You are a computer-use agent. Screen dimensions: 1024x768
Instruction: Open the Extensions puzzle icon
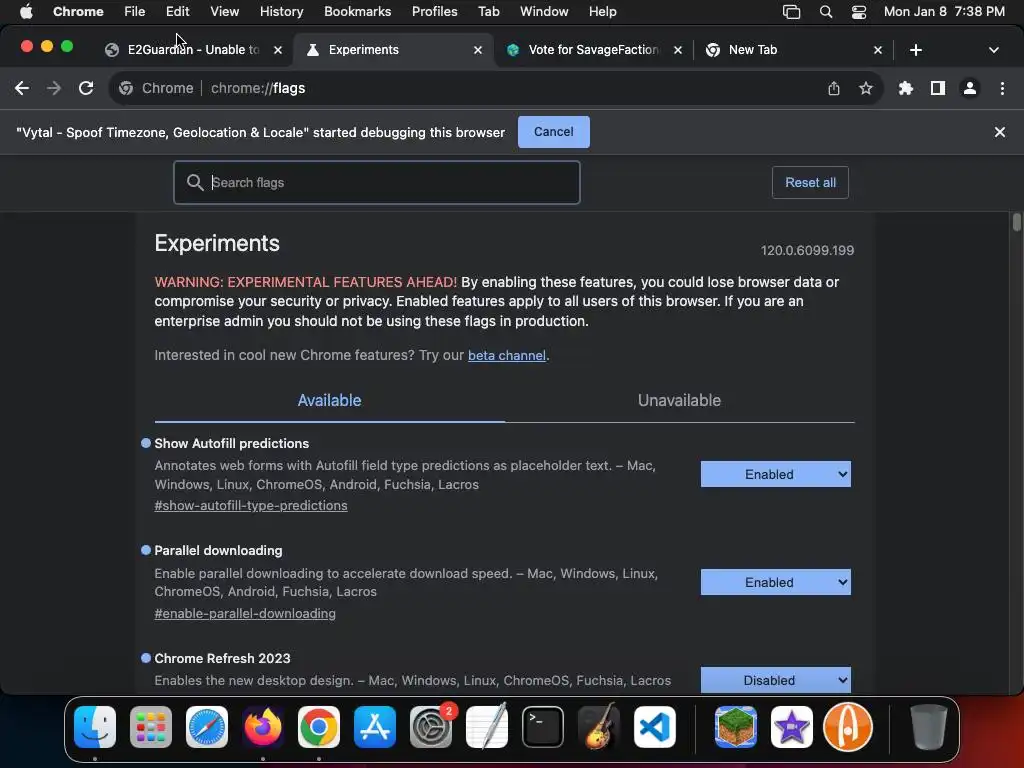click(906, 88)
